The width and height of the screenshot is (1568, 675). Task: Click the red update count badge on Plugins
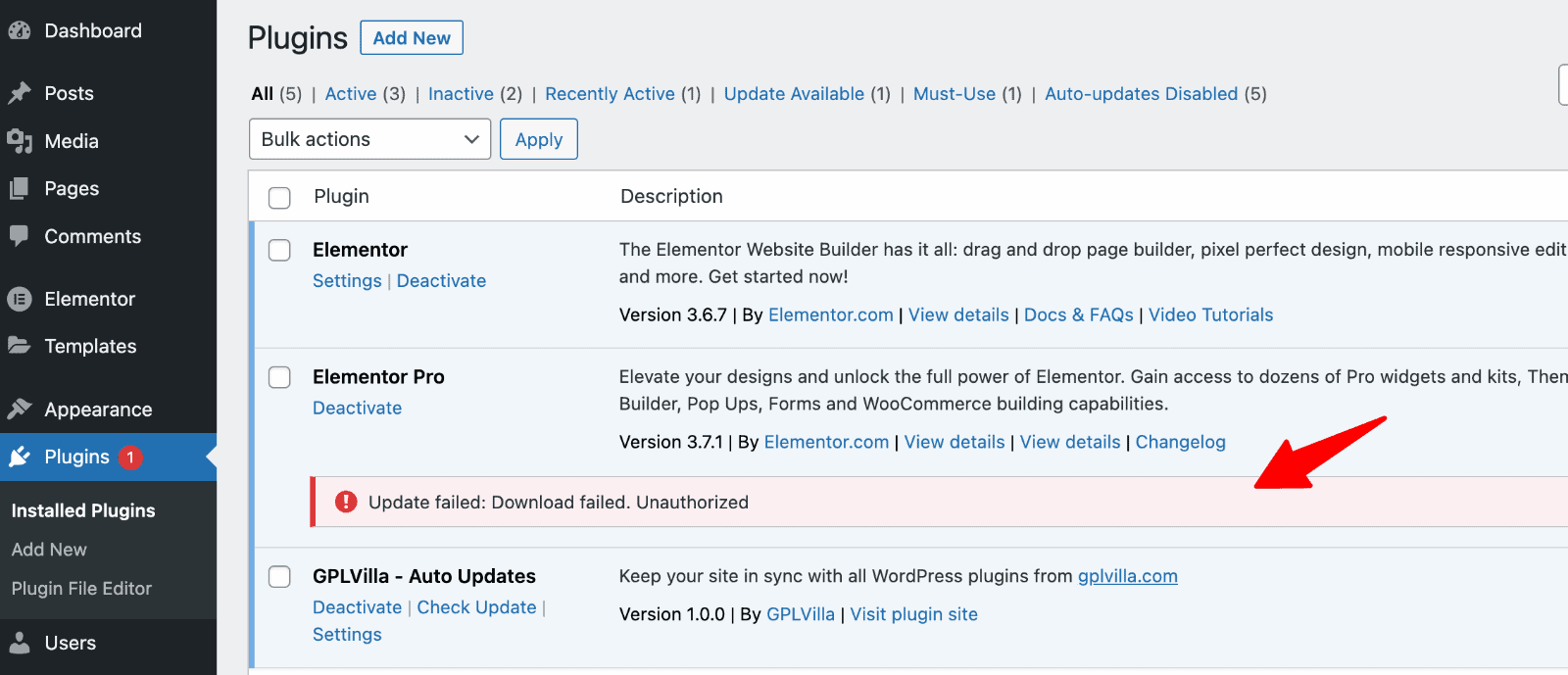tap(130, 458)
